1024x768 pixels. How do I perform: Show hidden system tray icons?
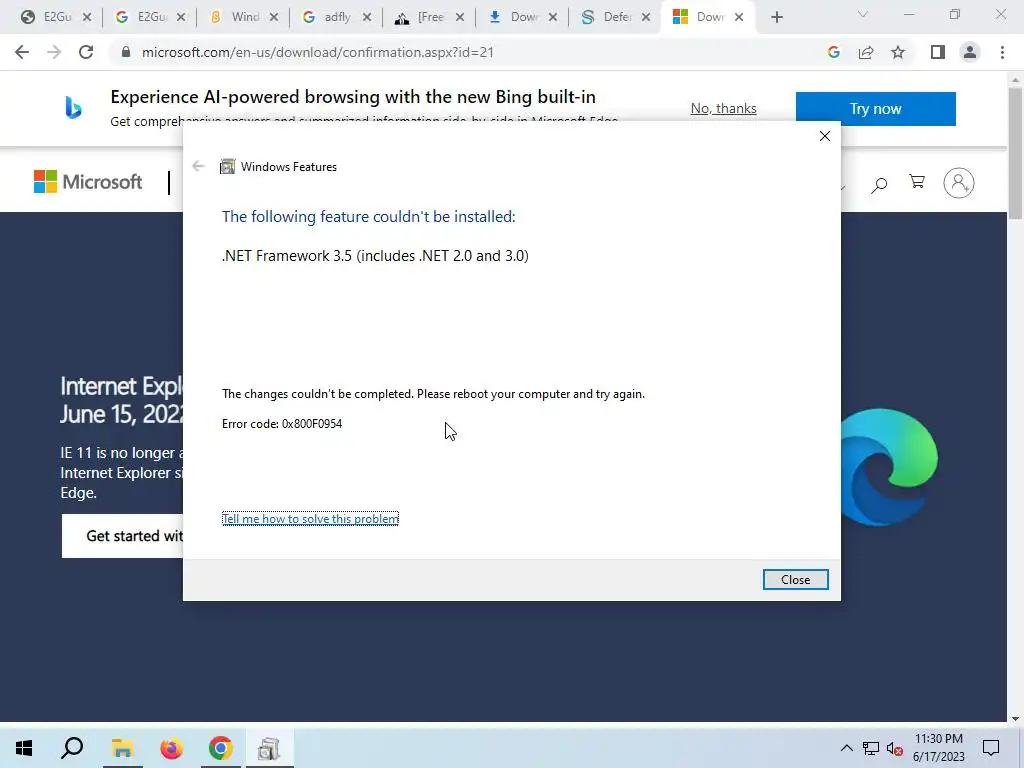pyautogui.click(x=846, y=748)
